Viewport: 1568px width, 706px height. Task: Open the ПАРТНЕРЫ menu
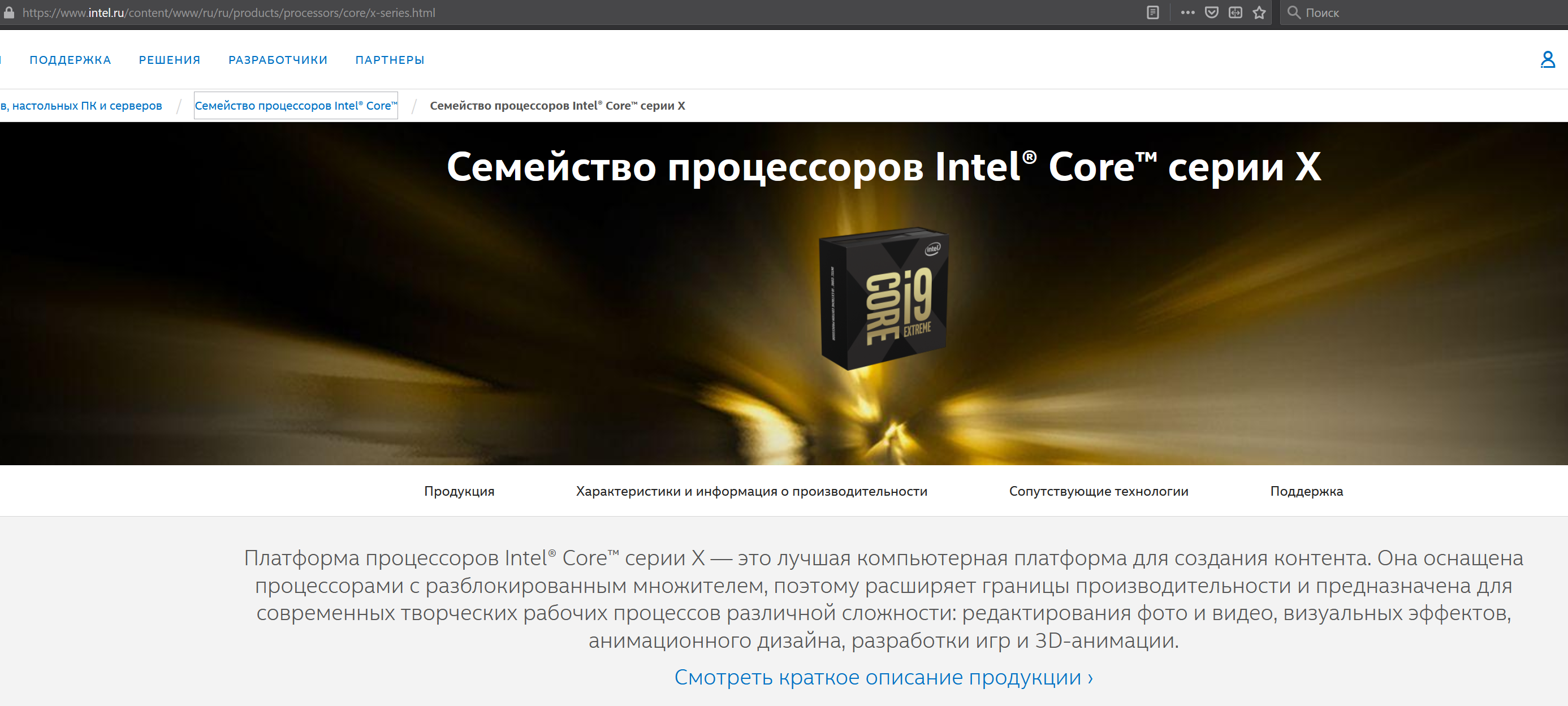390,60
